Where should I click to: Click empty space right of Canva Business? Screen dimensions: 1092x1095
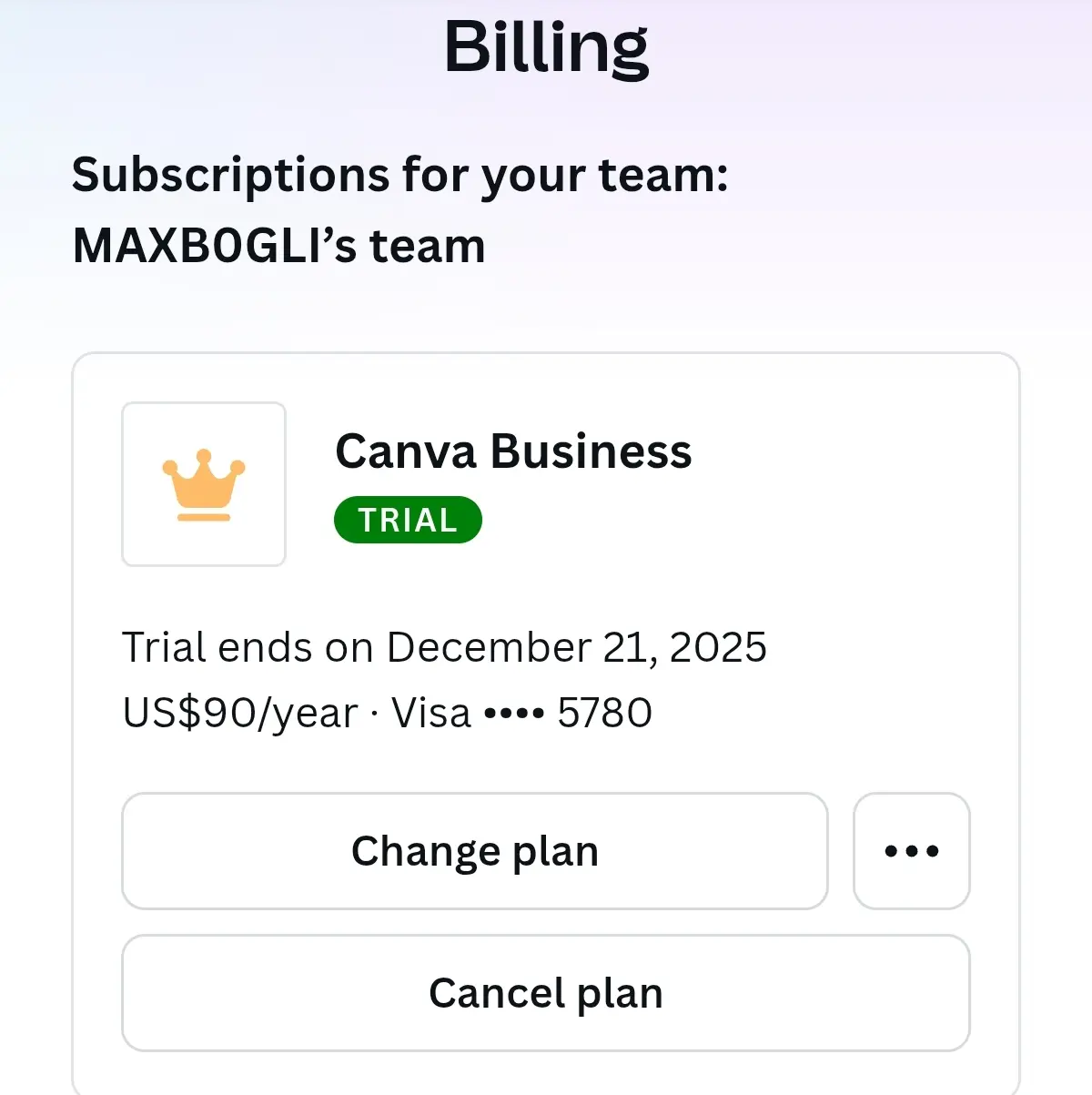[x=837, y=451]
